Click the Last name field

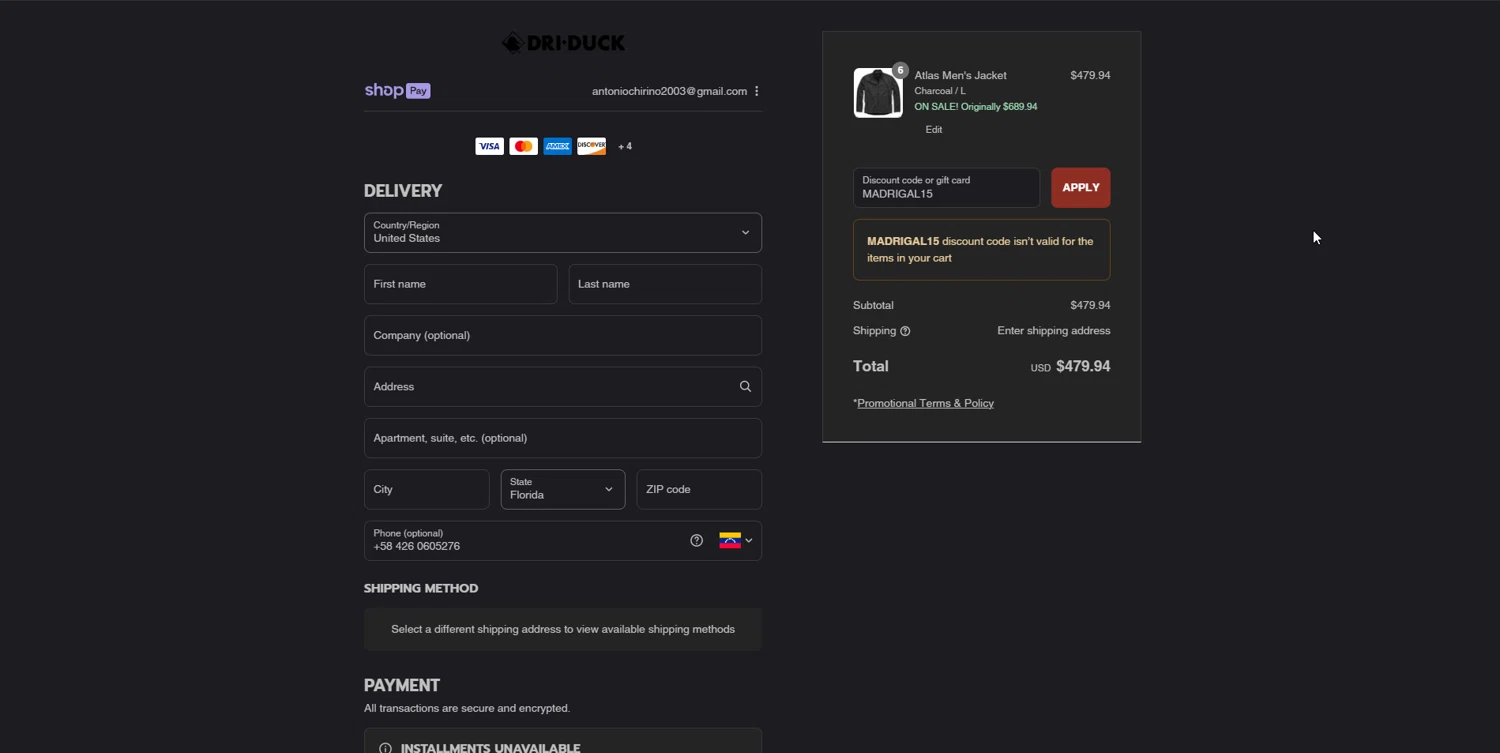(665, 284)
